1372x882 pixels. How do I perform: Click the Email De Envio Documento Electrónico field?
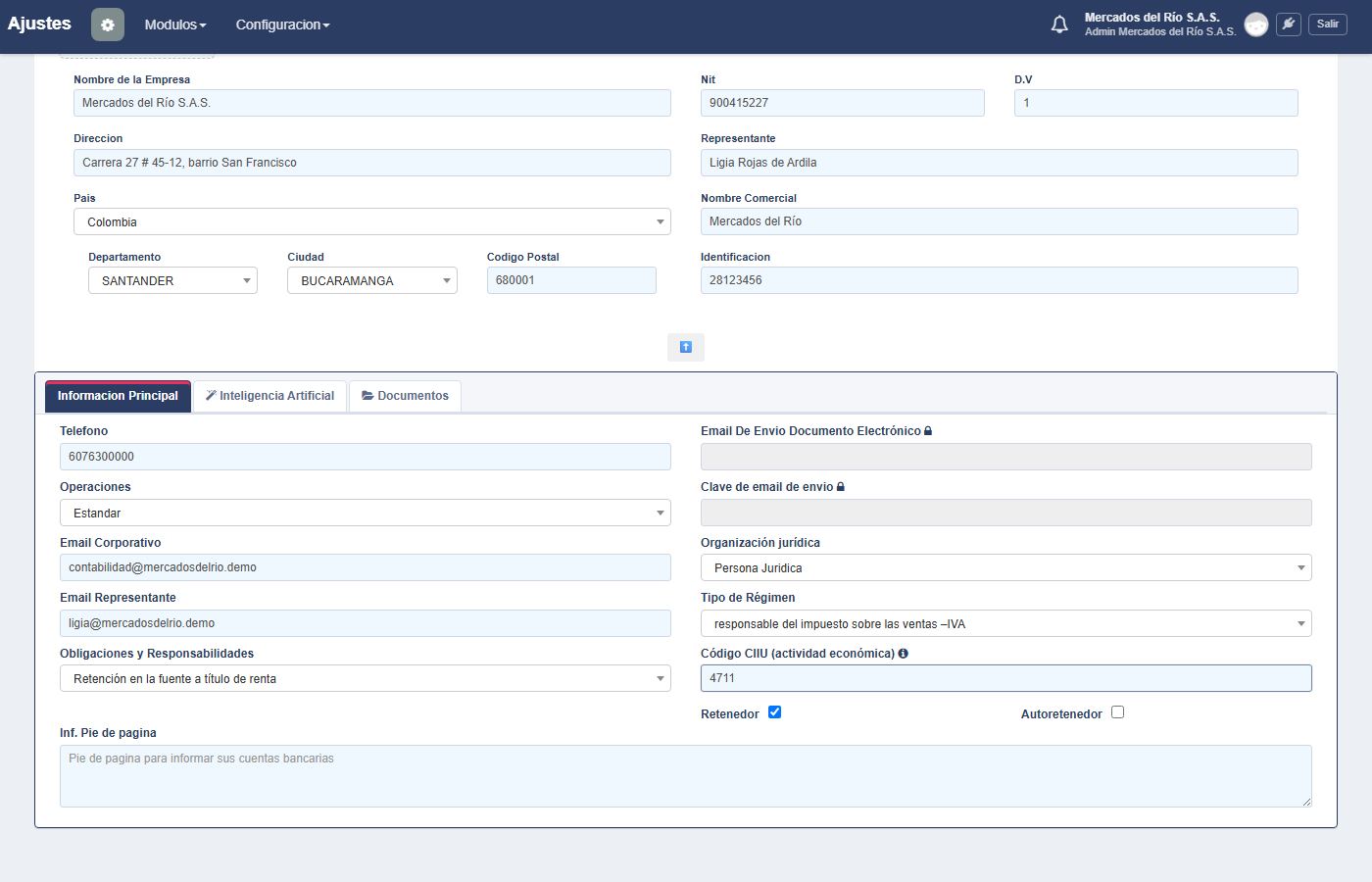point(1006,457)
